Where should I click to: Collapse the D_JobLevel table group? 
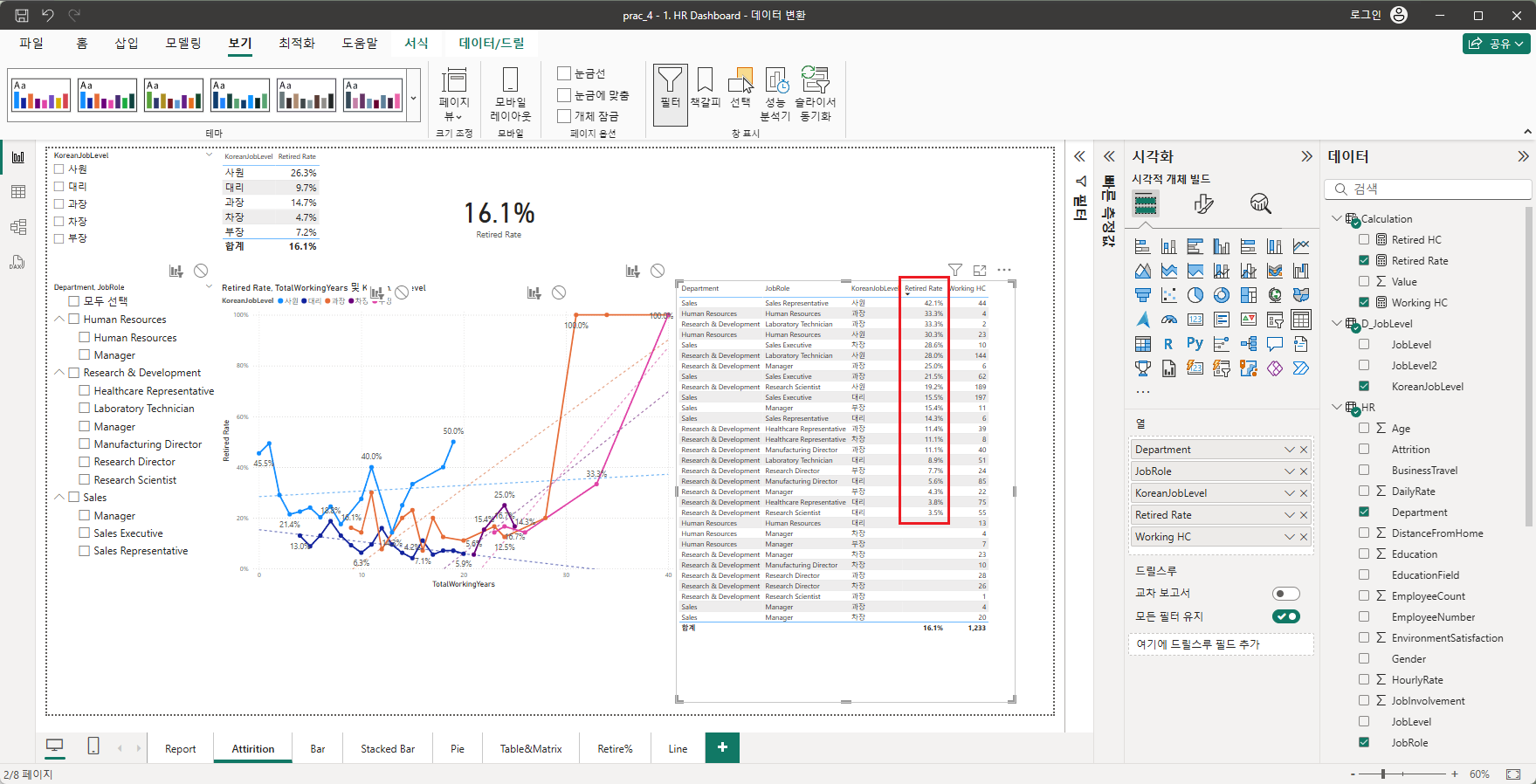tap(1336, 323)
